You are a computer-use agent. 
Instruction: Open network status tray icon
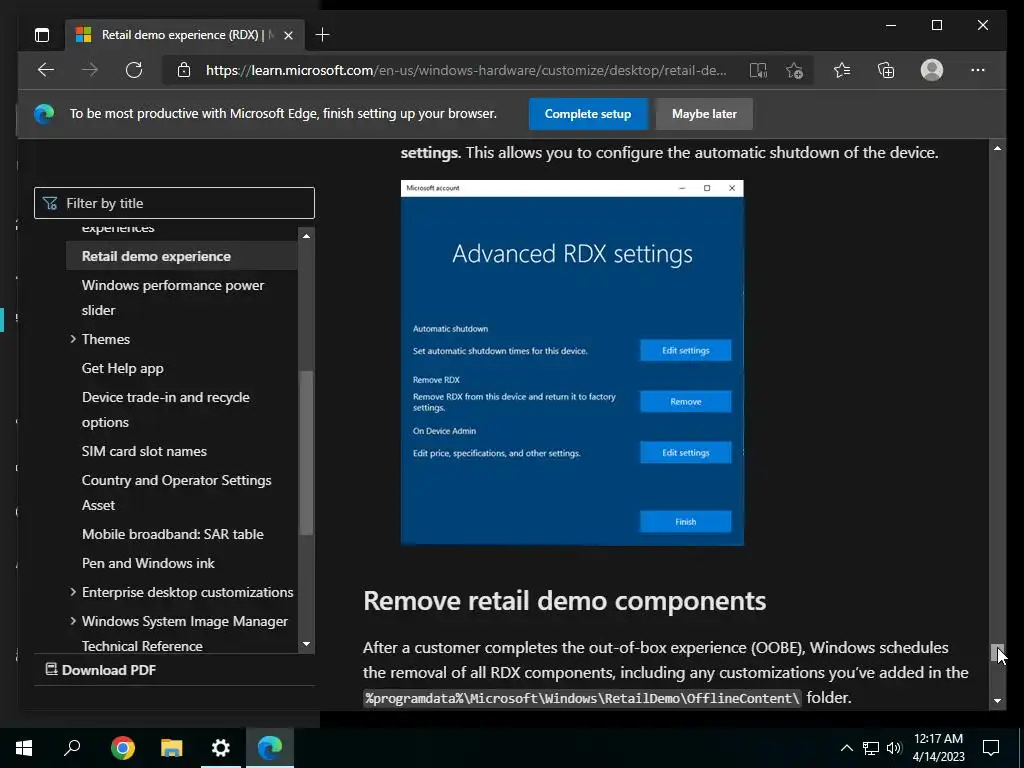871,748
